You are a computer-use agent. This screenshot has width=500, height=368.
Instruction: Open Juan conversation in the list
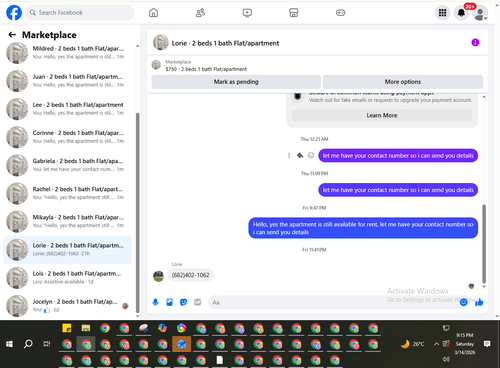67,81
